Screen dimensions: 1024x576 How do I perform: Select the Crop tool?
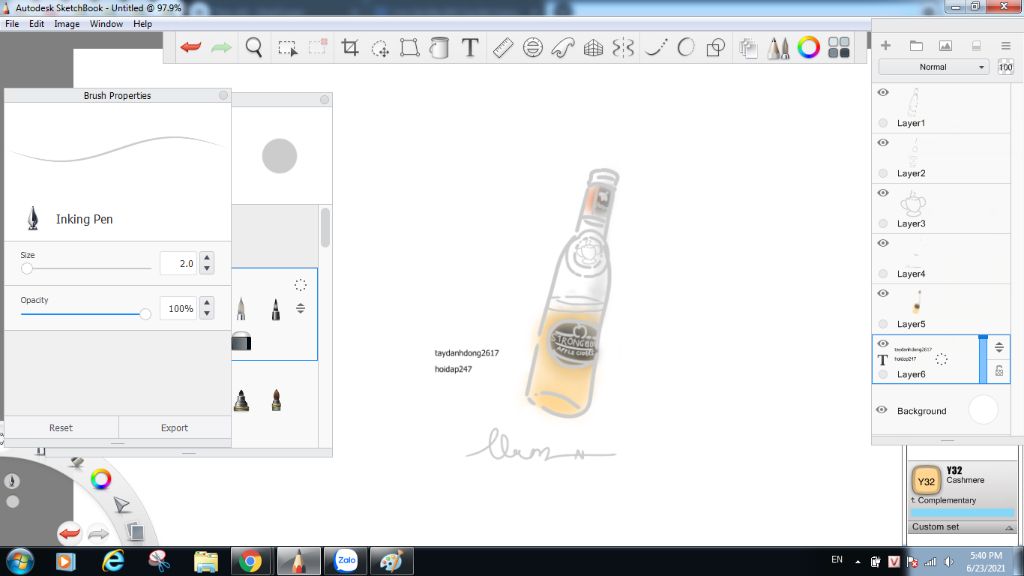coord(350,47)
